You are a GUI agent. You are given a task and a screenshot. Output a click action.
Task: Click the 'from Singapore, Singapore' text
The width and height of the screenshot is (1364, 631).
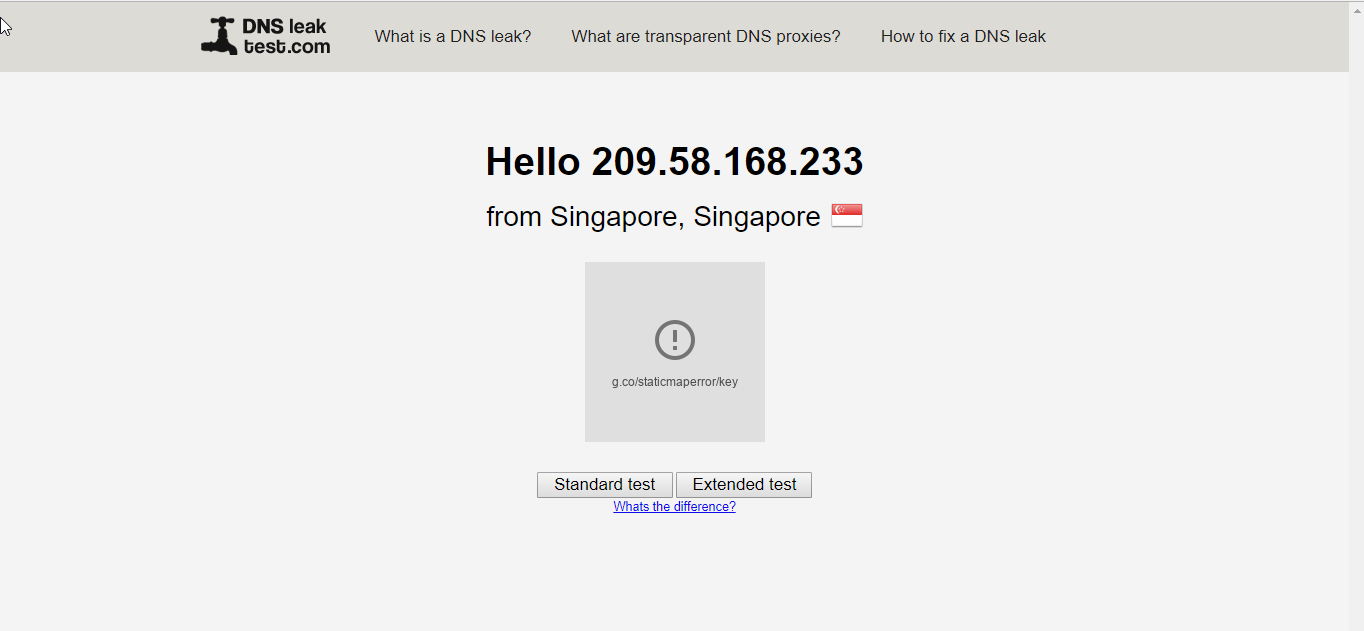pos(653,216)
